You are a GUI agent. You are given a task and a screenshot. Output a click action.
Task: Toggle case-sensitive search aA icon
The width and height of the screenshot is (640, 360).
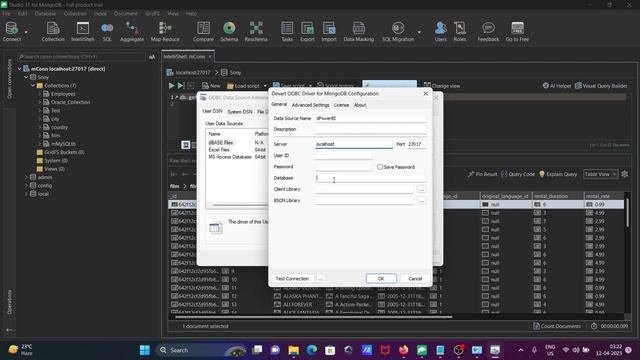(x=152, y=57)
